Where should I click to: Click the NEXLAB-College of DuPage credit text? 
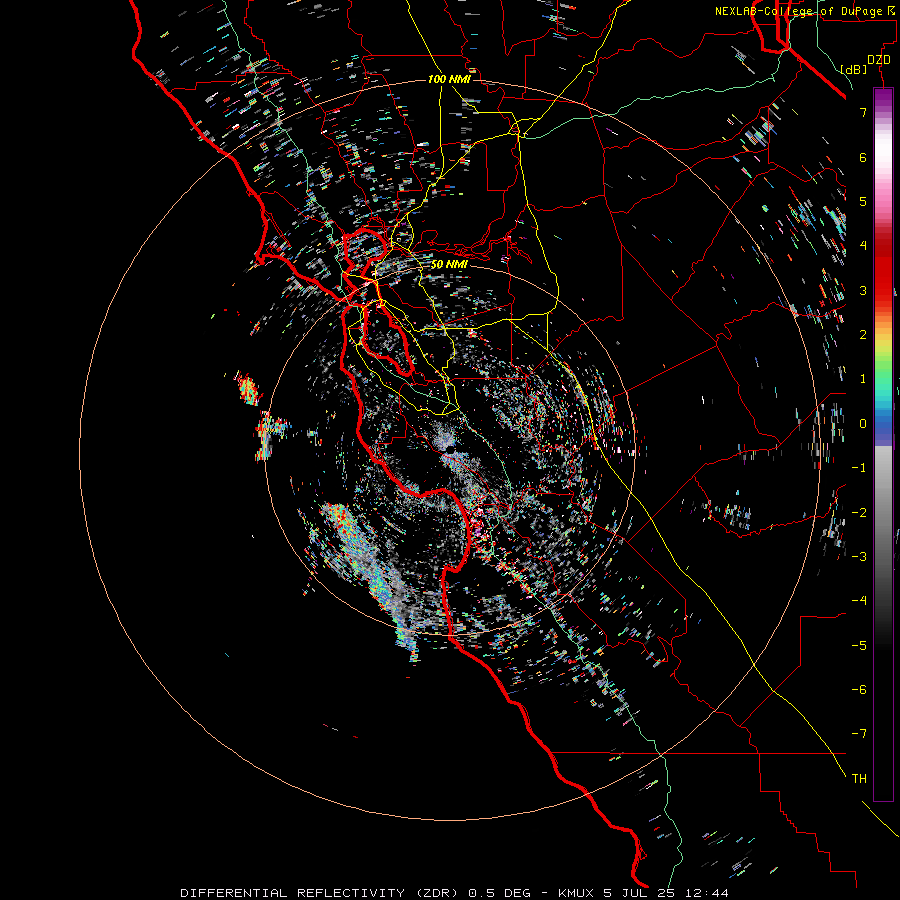point(804,11)
